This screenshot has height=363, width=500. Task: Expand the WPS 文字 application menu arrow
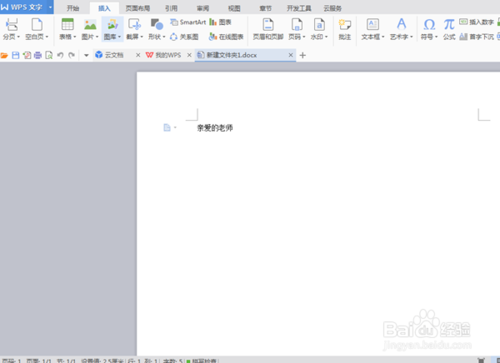coord(50,7)
